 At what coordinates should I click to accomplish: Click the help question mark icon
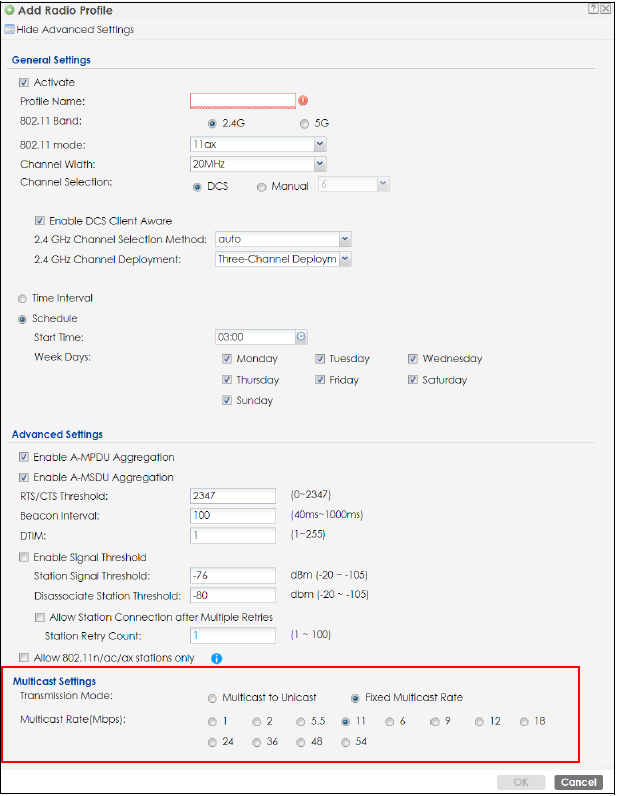[594, 8]
